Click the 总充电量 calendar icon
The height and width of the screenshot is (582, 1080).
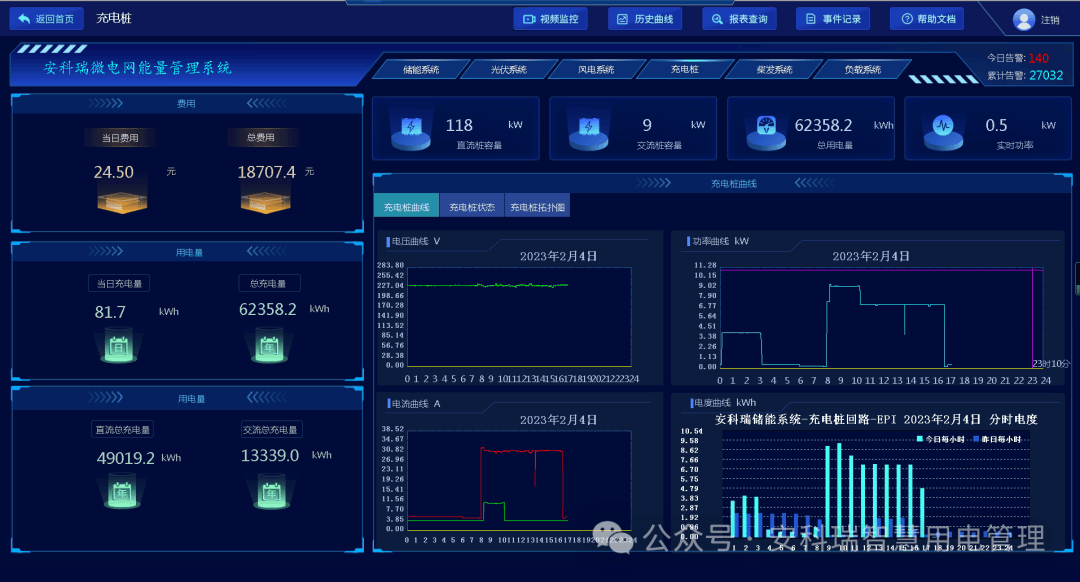coord(269,346)
